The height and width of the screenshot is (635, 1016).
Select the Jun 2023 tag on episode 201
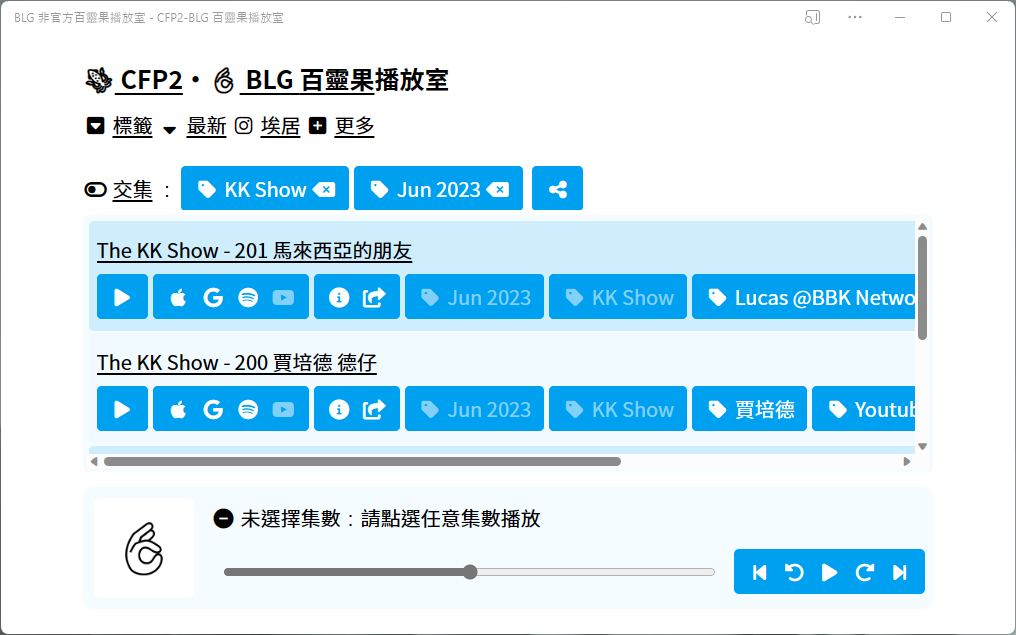pos(474,297)
